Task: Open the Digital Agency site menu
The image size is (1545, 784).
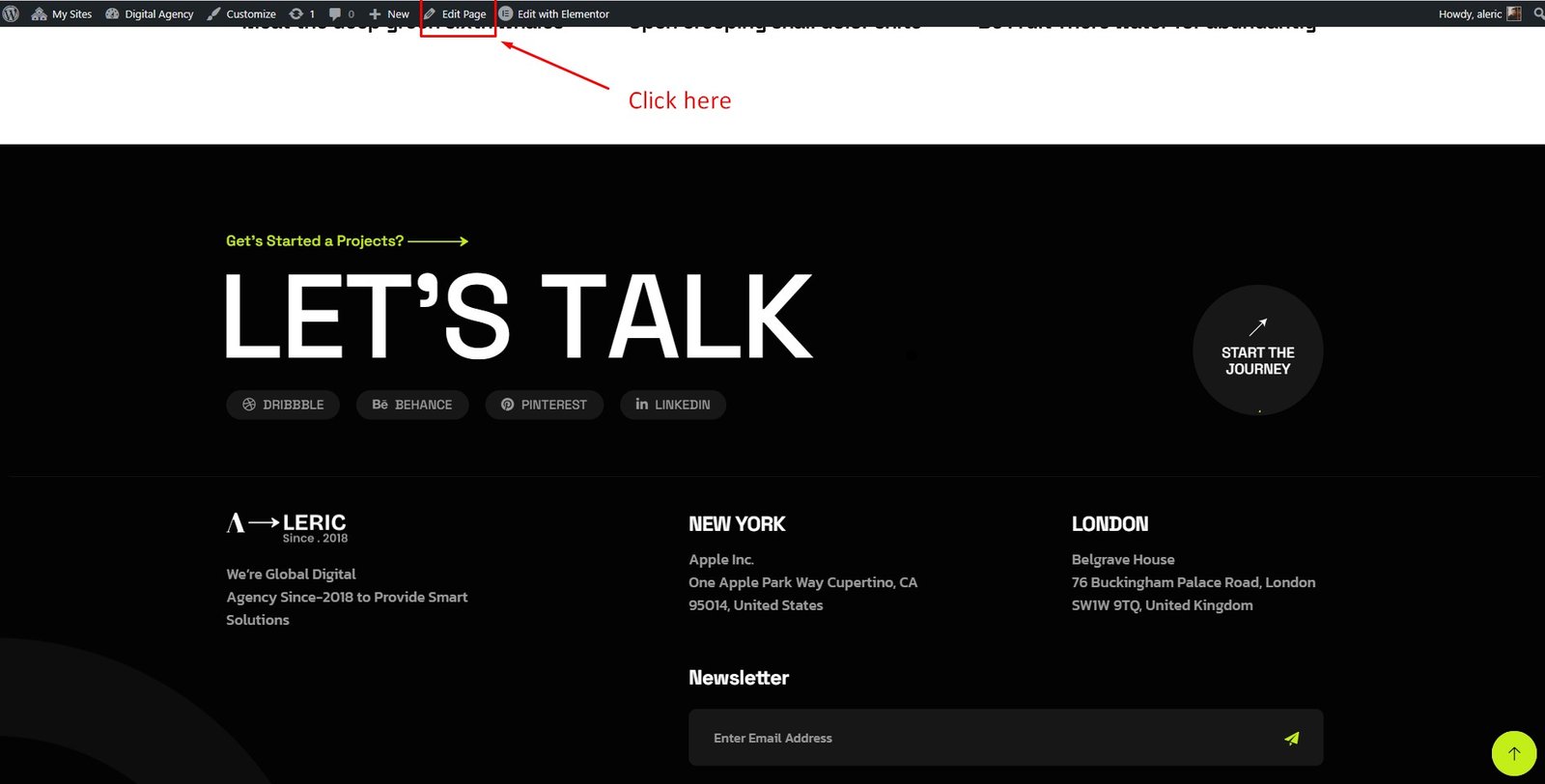Action: 150,14
